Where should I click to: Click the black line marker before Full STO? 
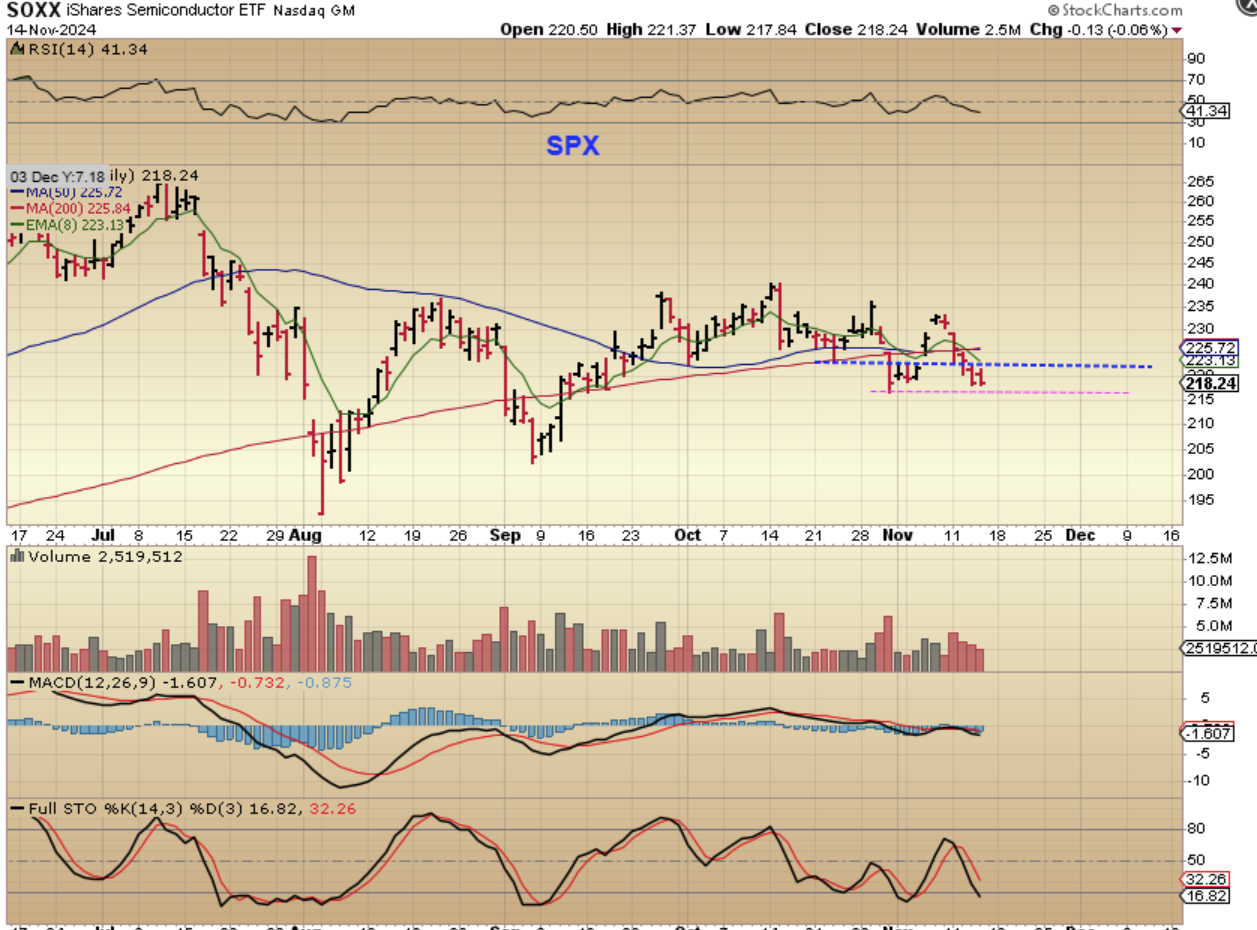click(x=17, y=806)
